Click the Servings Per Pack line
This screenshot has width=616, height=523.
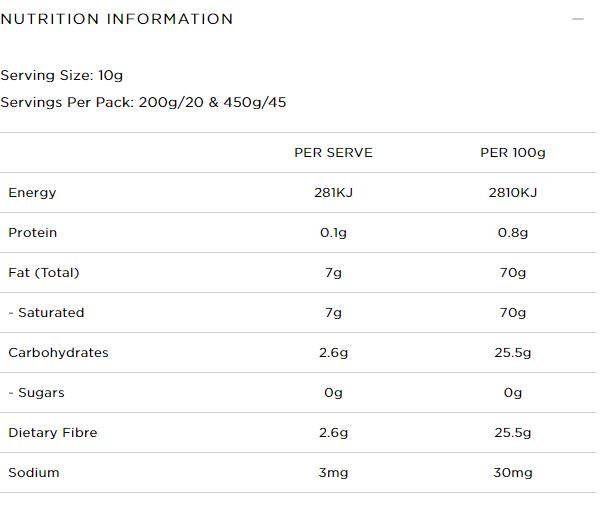coord(143,102)
